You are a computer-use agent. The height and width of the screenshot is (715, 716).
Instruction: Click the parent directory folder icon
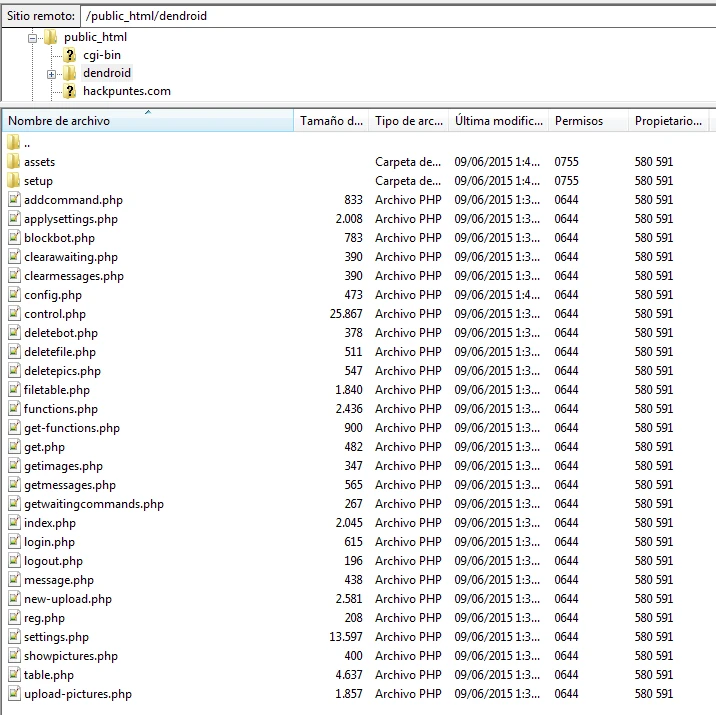14,142
